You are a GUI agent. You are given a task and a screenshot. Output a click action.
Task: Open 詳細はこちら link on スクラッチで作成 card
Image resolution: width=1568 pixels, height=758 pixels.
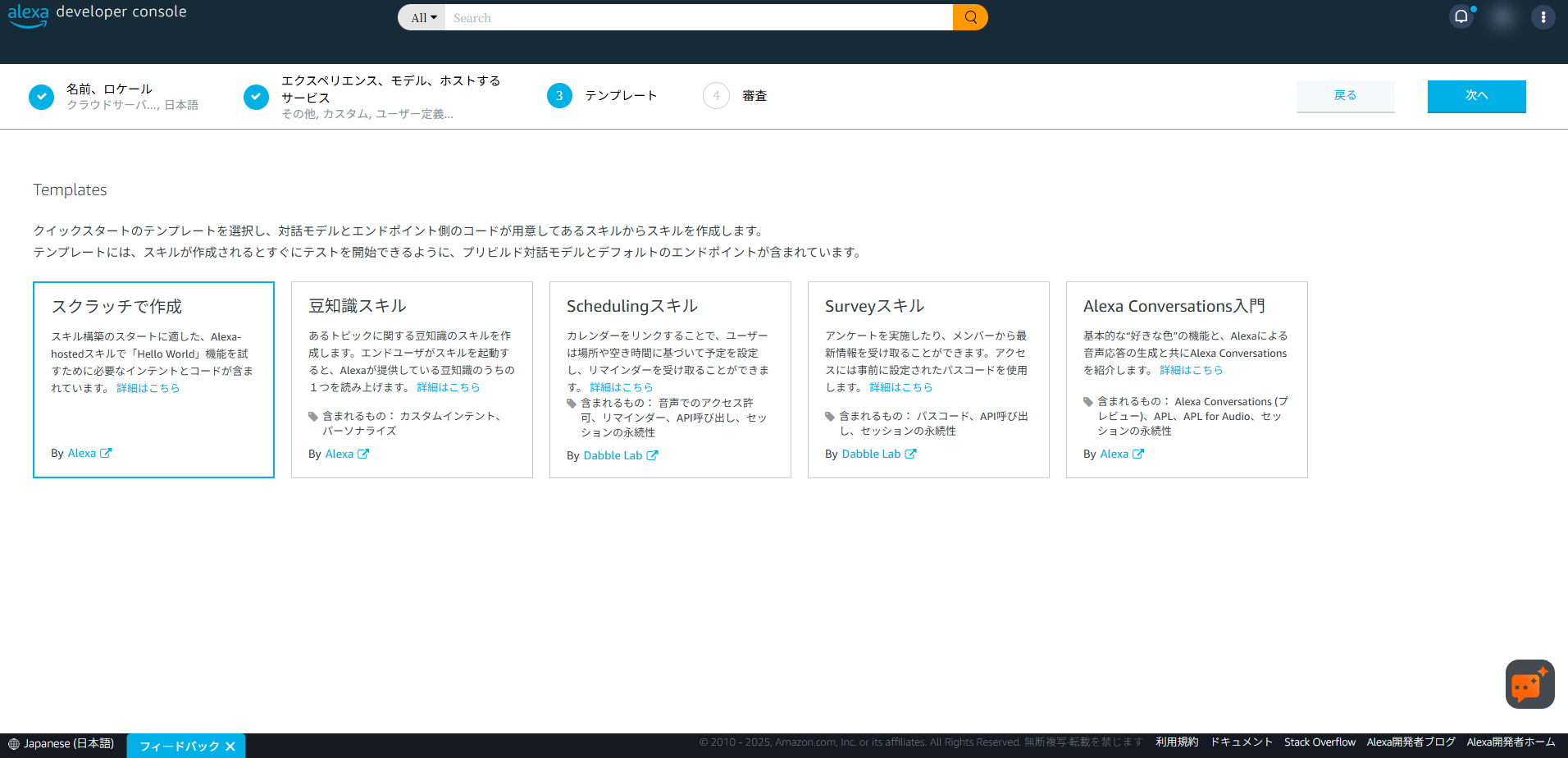(148, 388)
